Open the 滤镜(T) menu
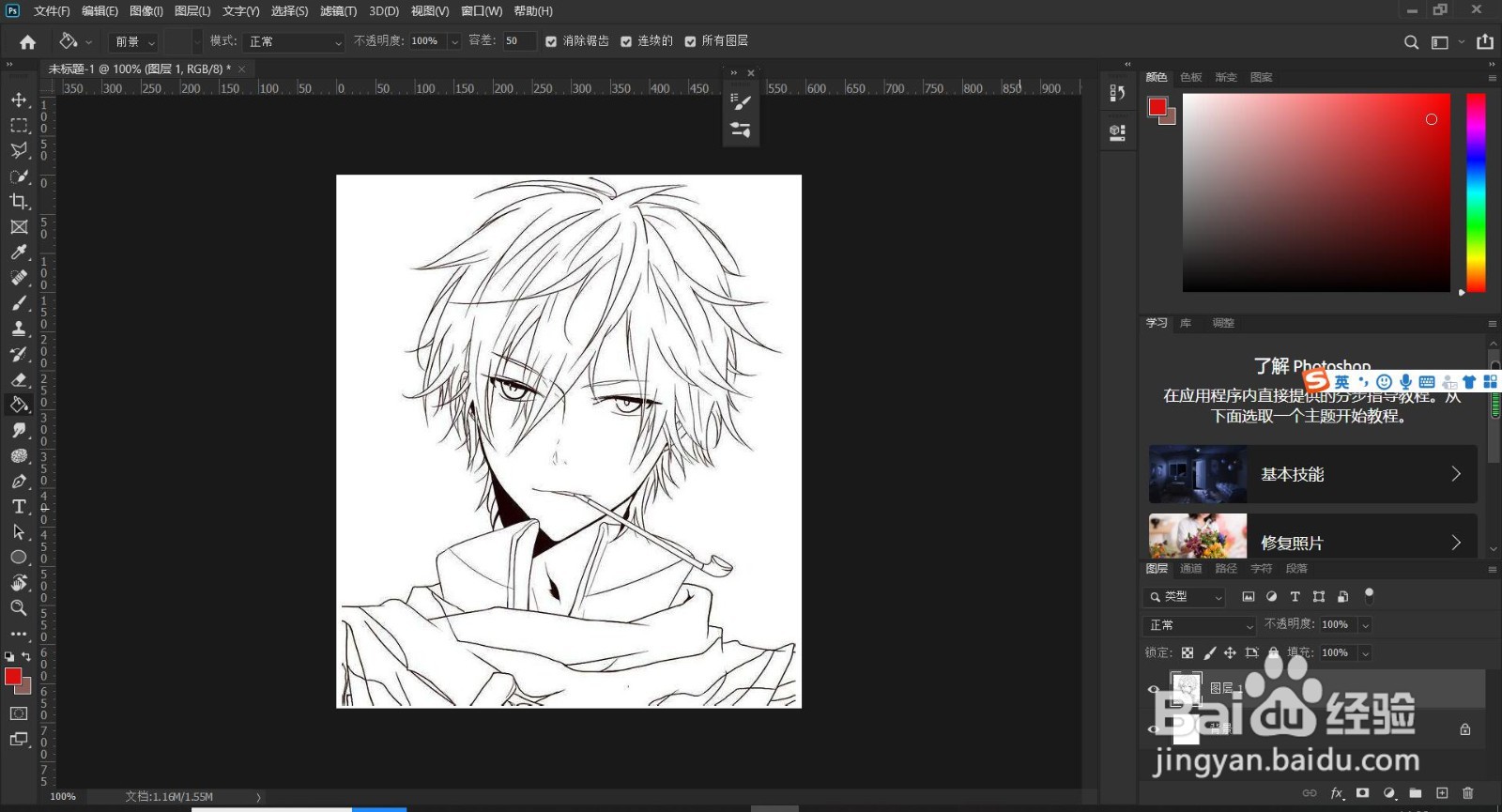The width and height of the screenshot is (1502, 812). pyautogui.click(x=338, y=11)
